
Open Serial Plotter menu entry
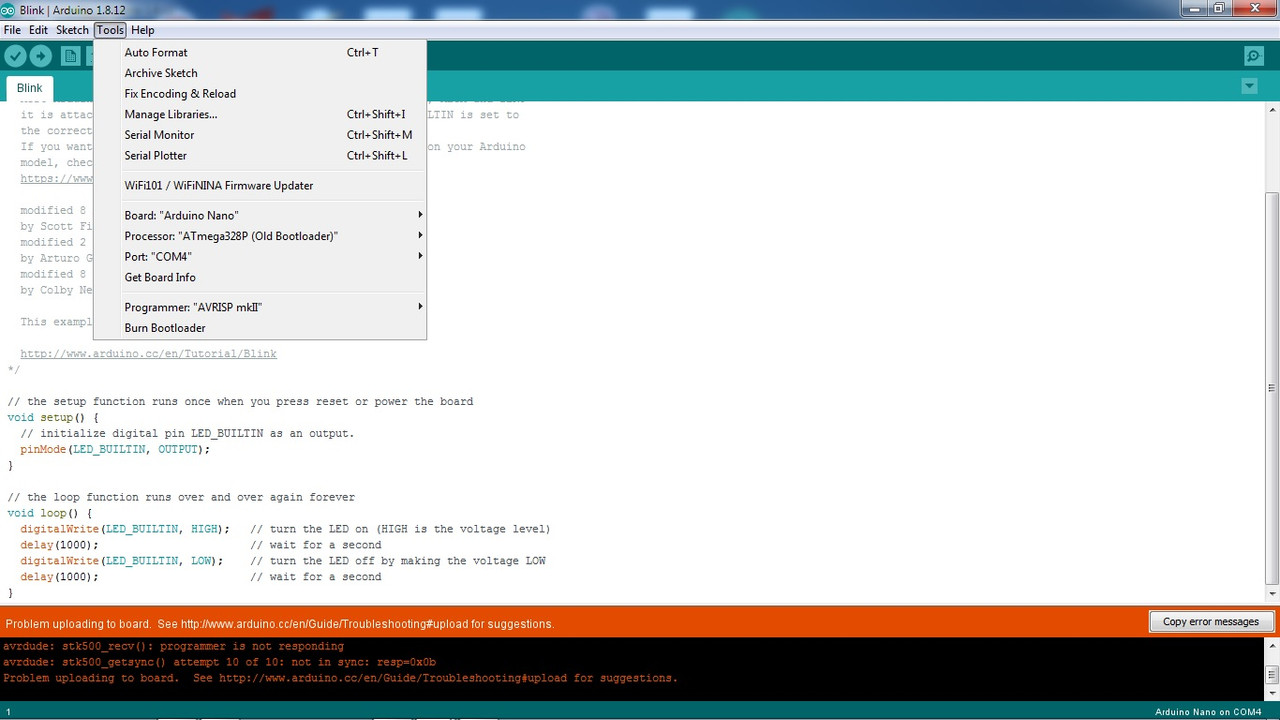[x=260, y=156]
